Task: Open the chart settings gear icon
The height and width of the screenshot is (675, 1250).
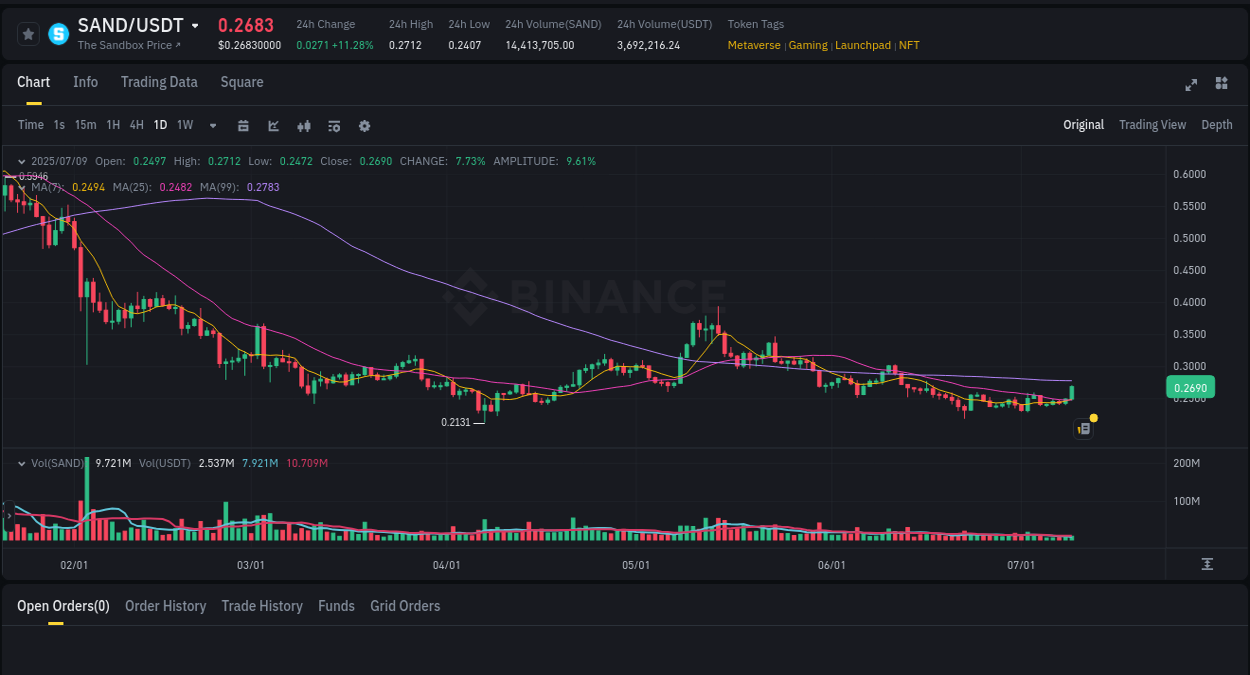Action: 364,125
